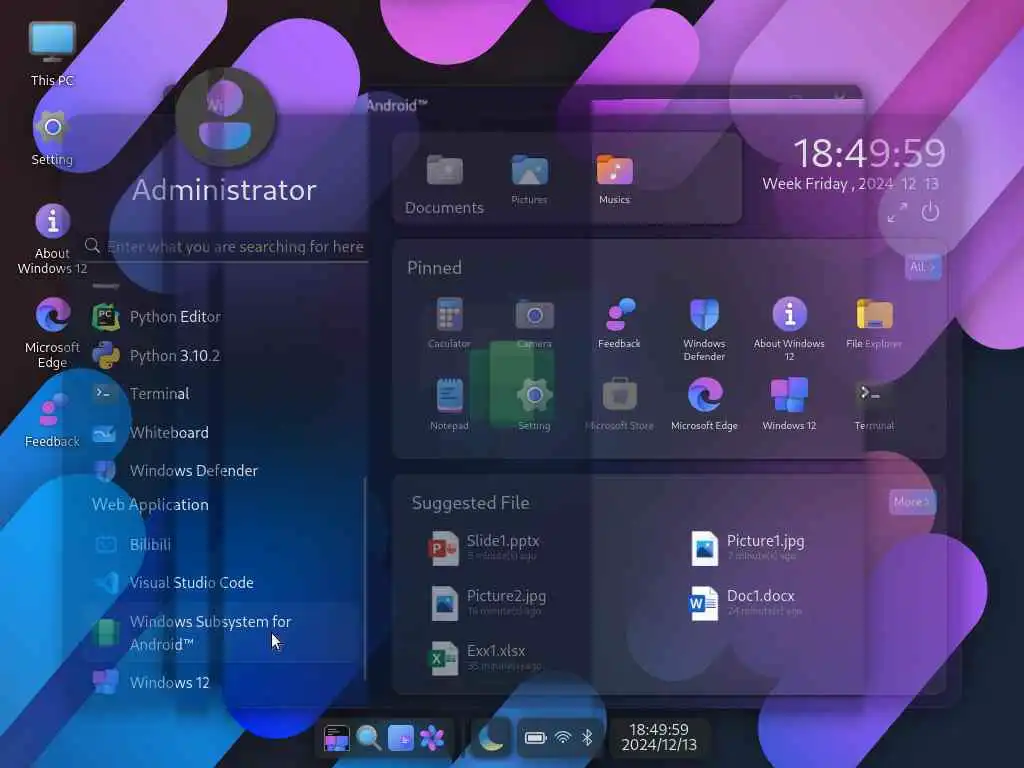This screenshot has height=768, width=1024.
Task: Open pinned Windows 12 app
Action: (x=789, y=404)
